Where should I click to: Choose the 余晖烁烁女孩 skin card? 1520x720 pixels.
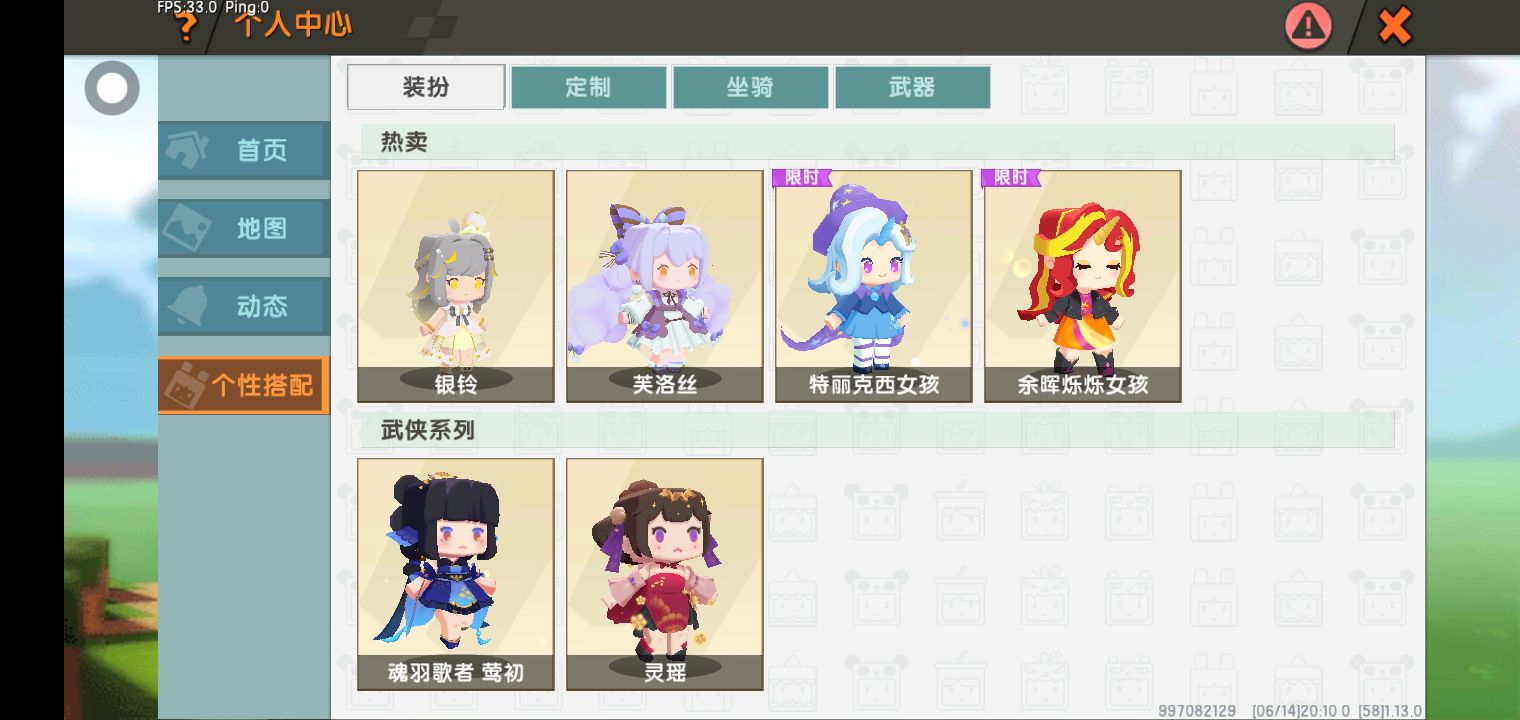(x=1083, y=286)
